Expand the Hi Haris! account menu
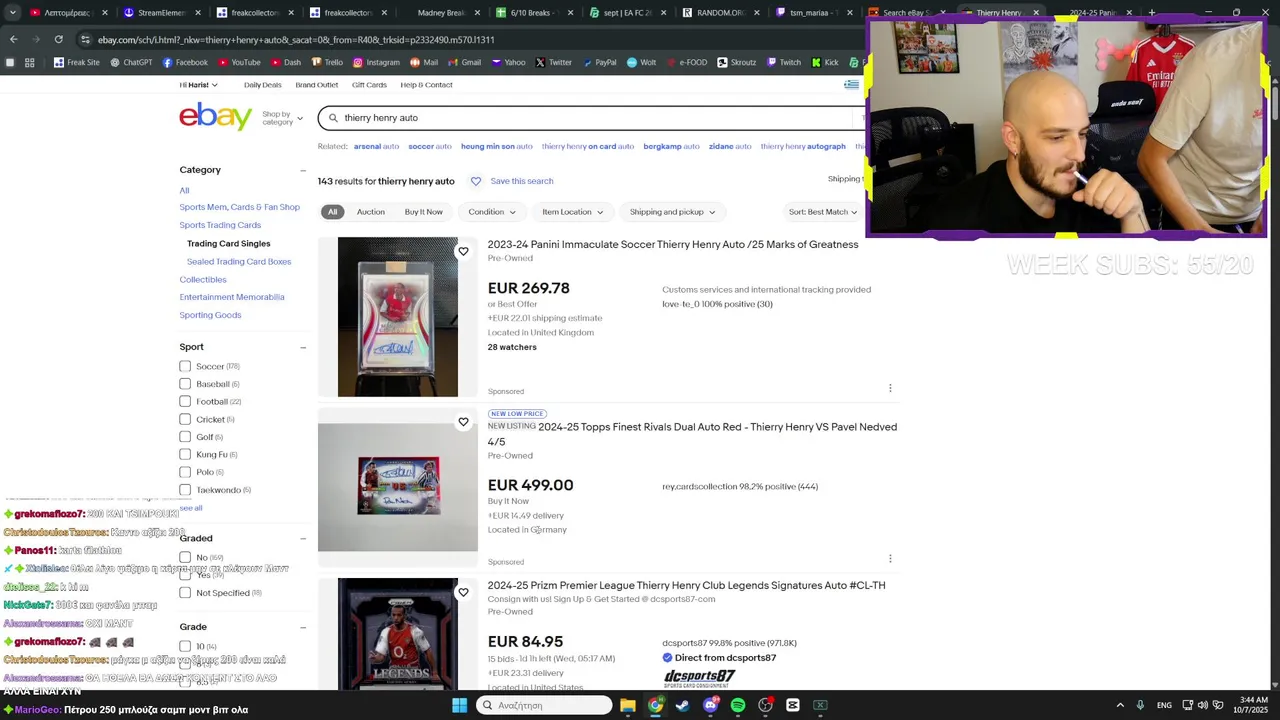This screenshot has width=1280, height=720. 198,85
